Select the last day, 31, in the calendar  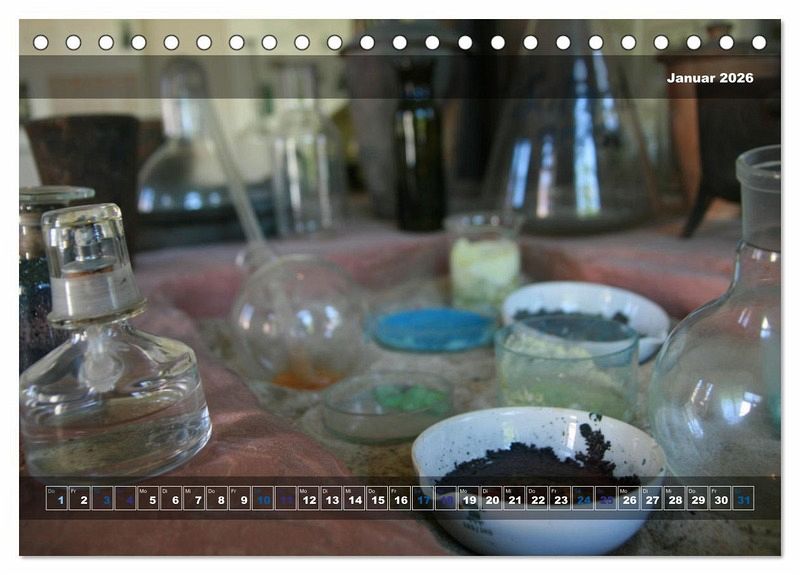(743, 498)
